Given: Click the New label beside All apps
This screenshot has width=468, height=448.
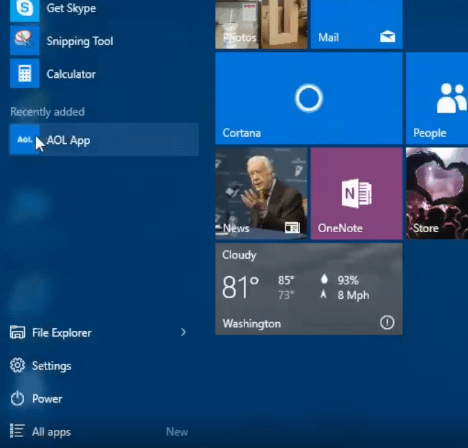Looking at the screenshot, I should point(177,432).
